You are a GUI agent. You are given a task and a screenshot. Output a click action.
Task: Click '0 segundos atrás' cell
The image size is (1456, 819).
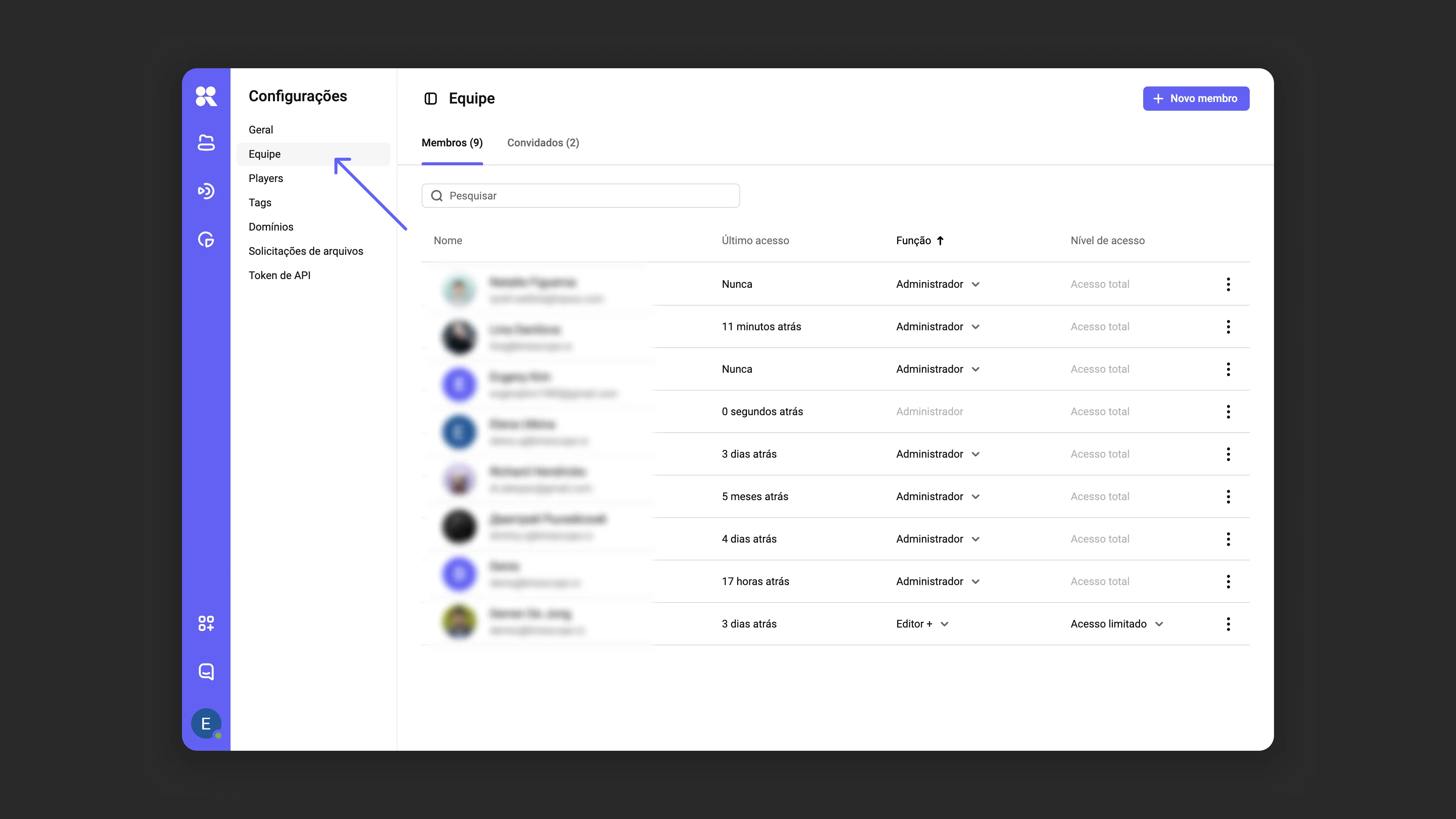[x=762, y=411]
